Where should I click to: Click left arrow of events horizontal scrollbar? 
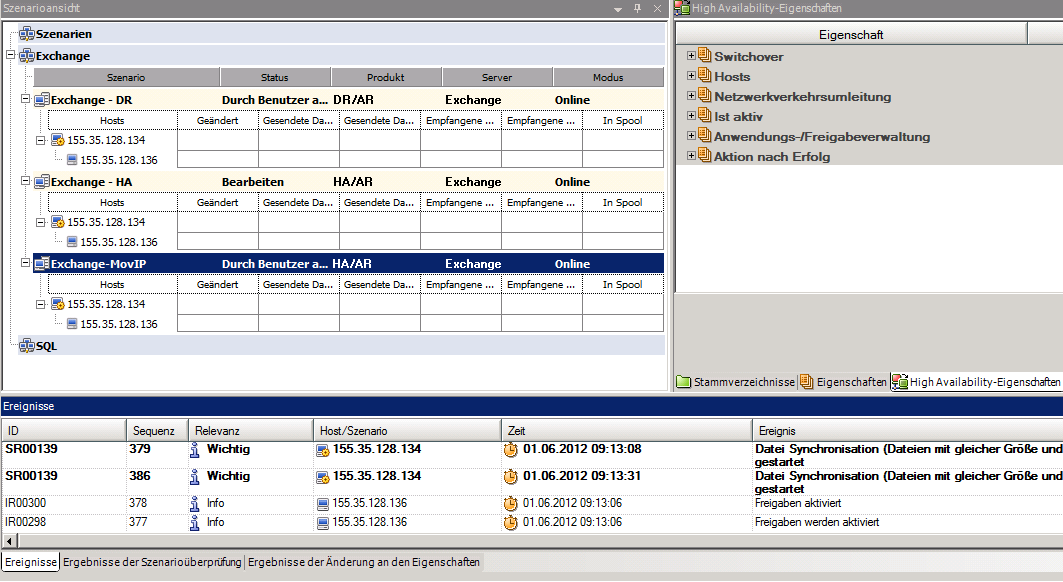click(9, 541)
